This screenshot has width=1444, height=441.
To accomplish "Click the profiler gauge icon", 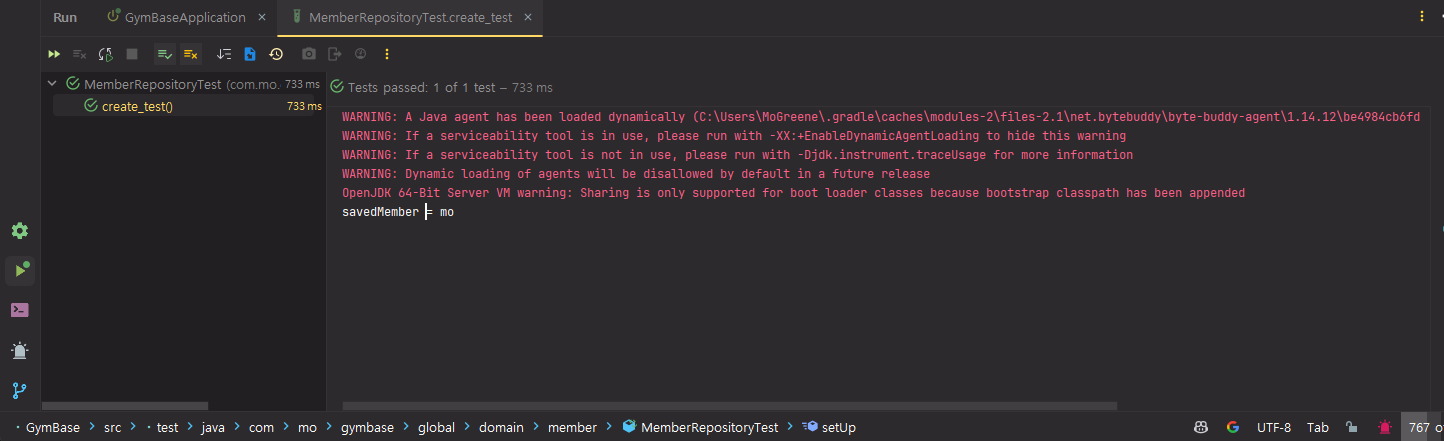I will [x=360, y=54].
